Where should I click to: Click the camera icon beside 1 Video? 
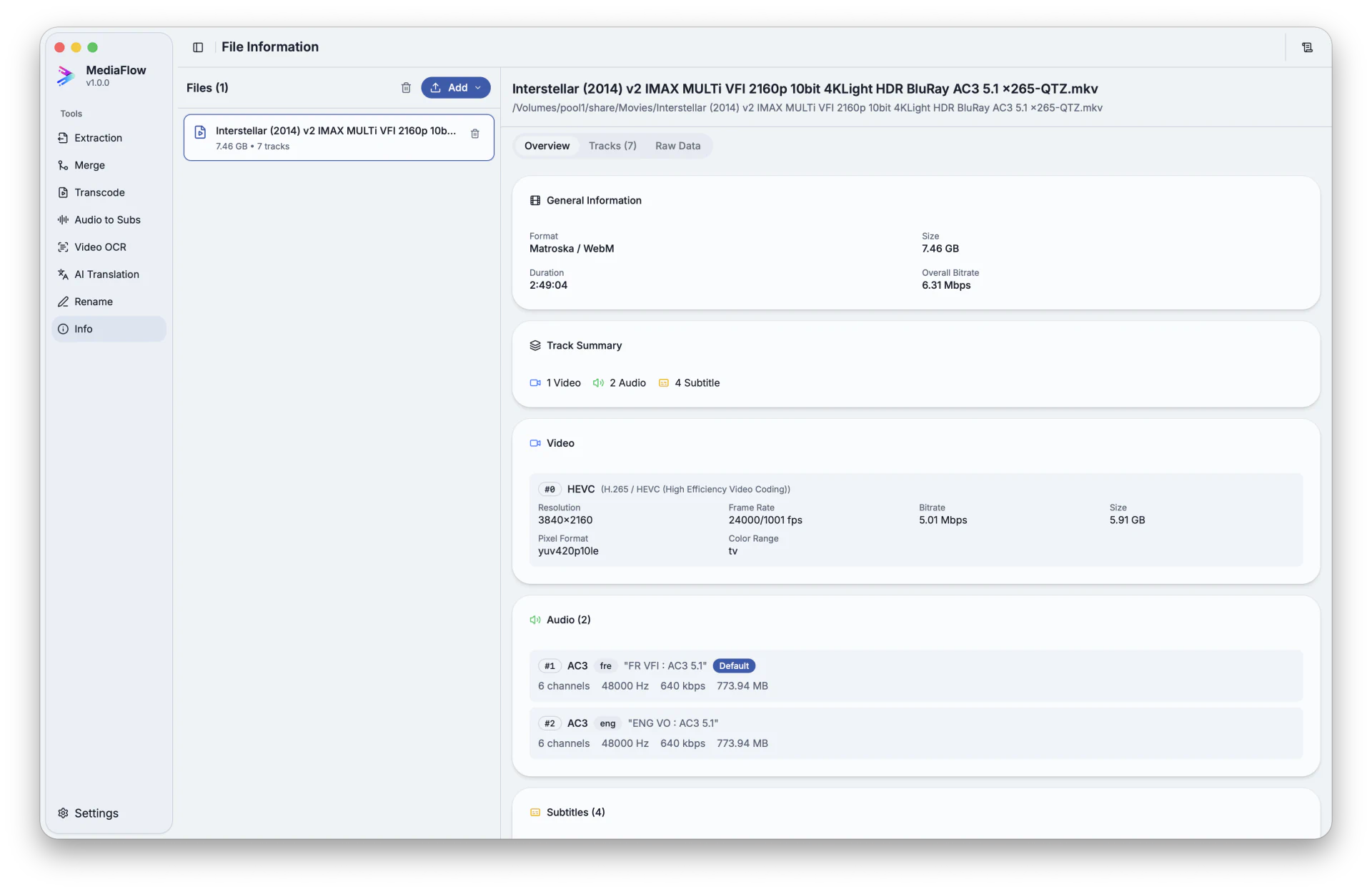click(x=535, y=383)
